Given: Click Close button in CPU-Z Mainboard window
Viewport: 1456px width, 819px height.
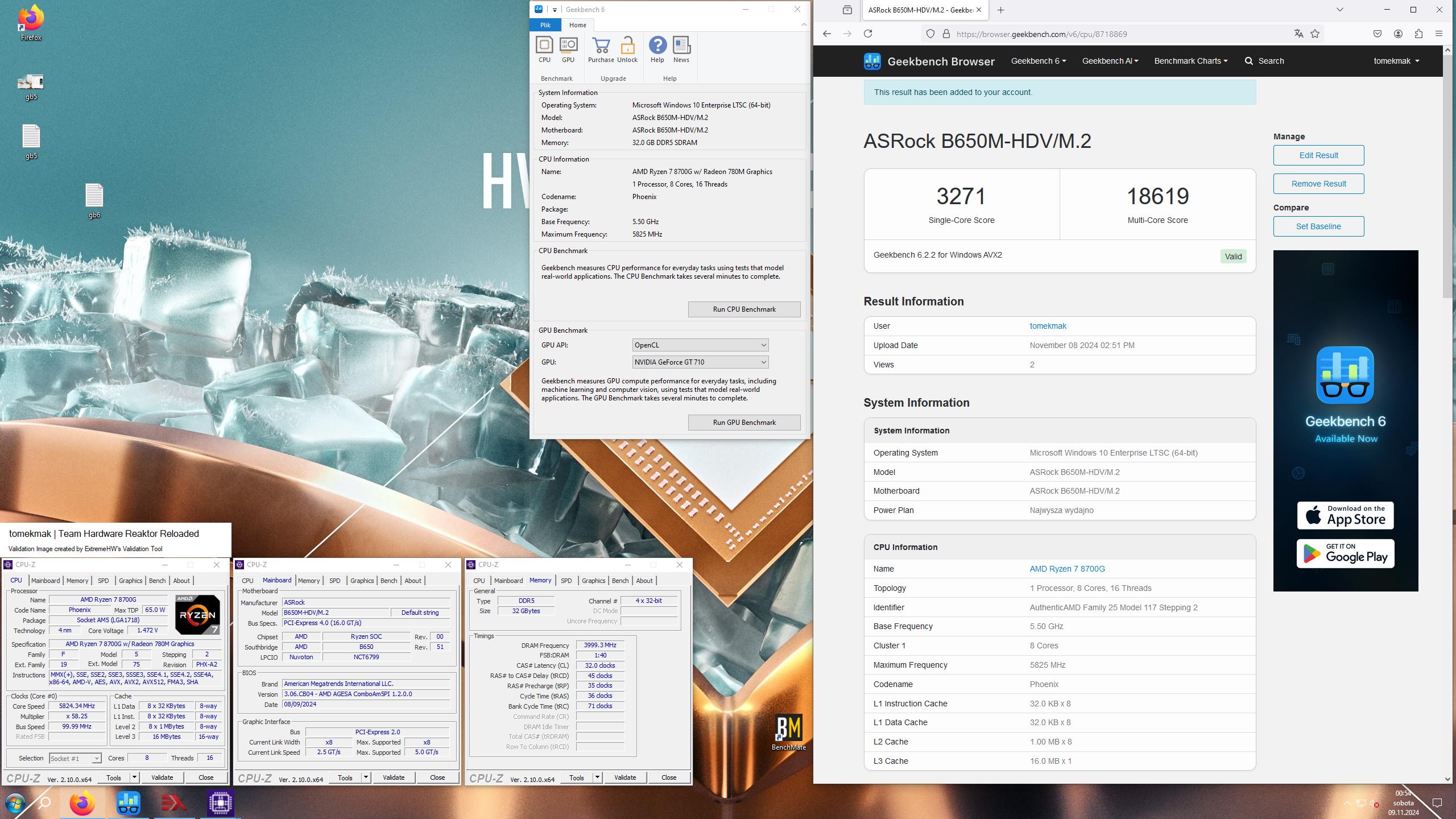Looking at the screenshot, I should point(437,777).
